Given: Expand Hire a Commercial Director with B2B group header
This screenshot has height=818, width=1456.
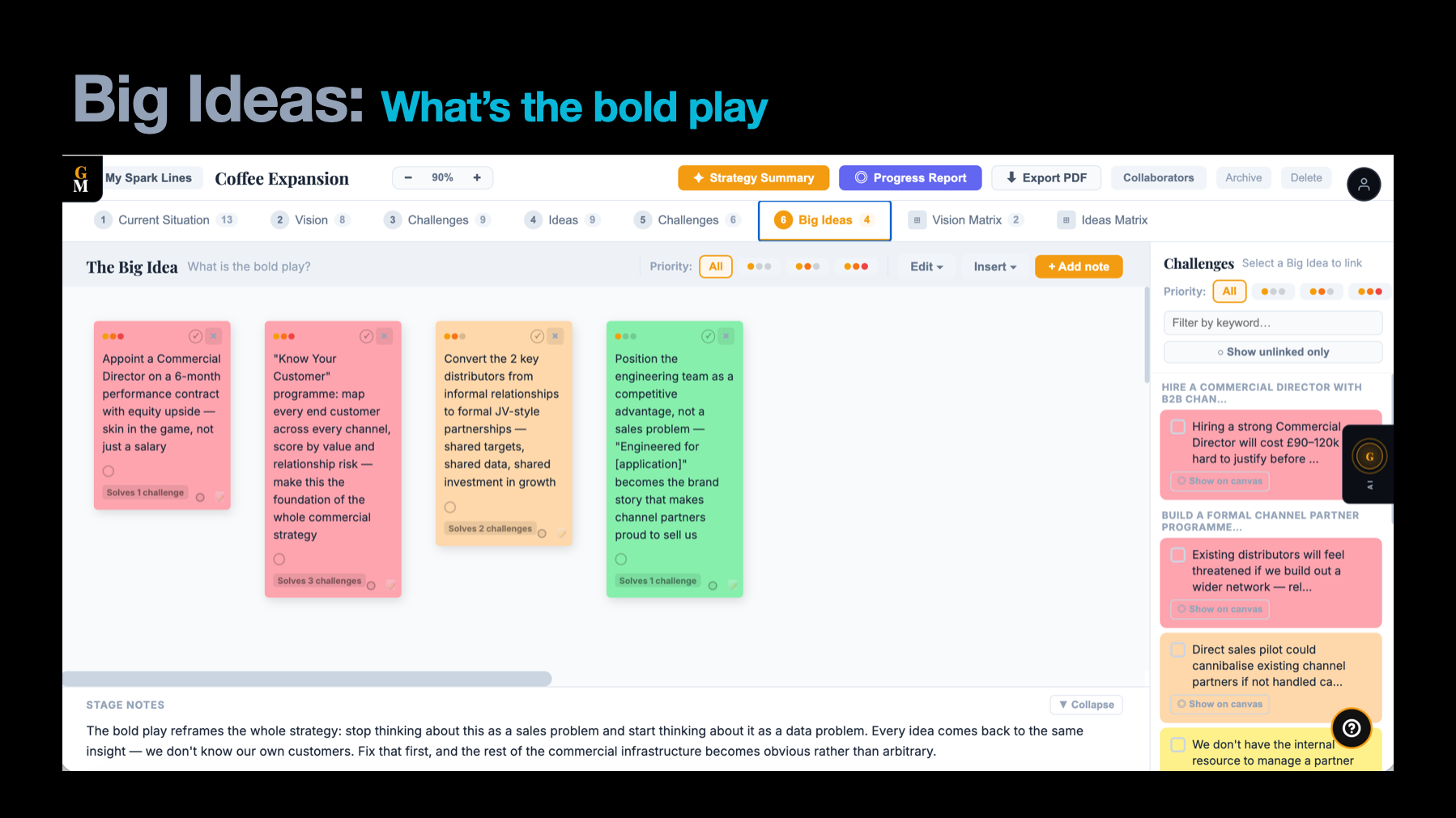Looking at the screenshot, I should pyautogui.click(x=1262, y=393).
